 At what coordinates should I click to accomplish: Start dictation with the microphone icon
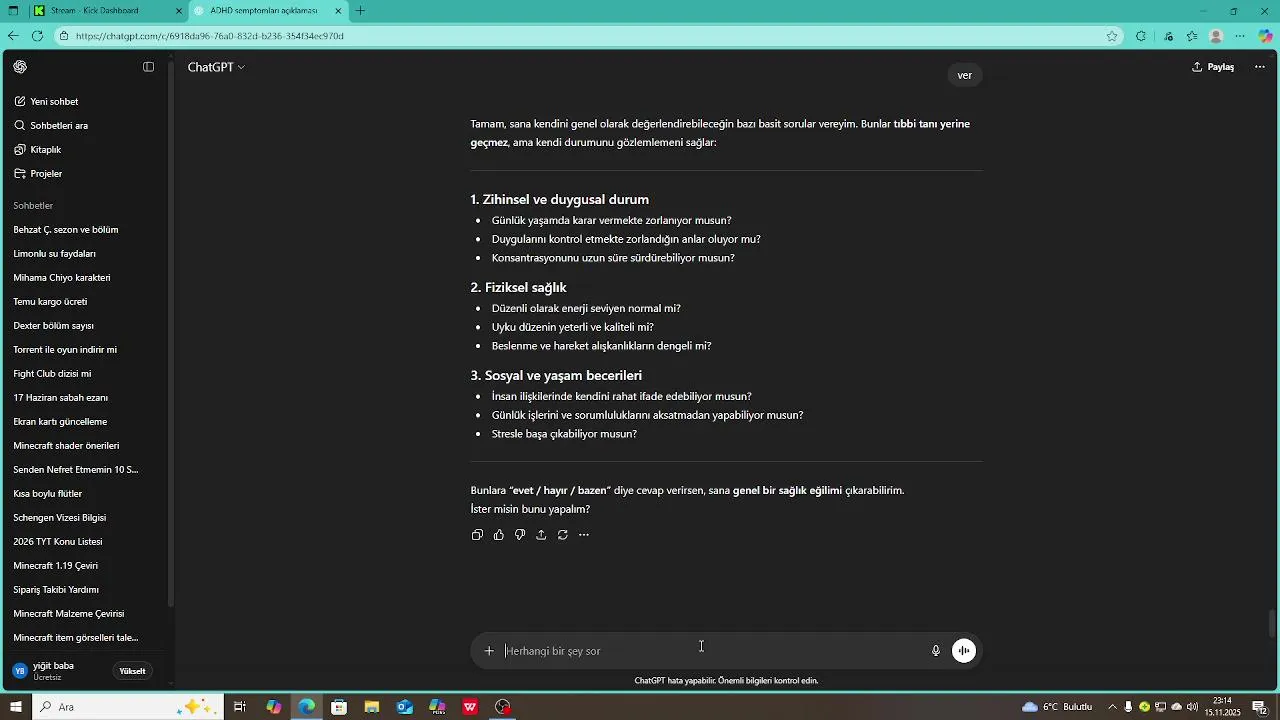[936, 651]
